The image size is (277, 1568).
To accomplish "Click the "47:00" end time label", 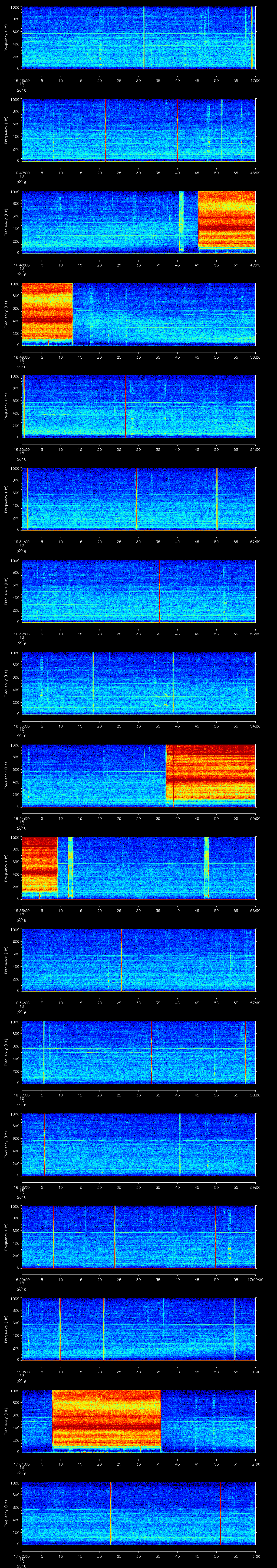I will pos(255,80).
